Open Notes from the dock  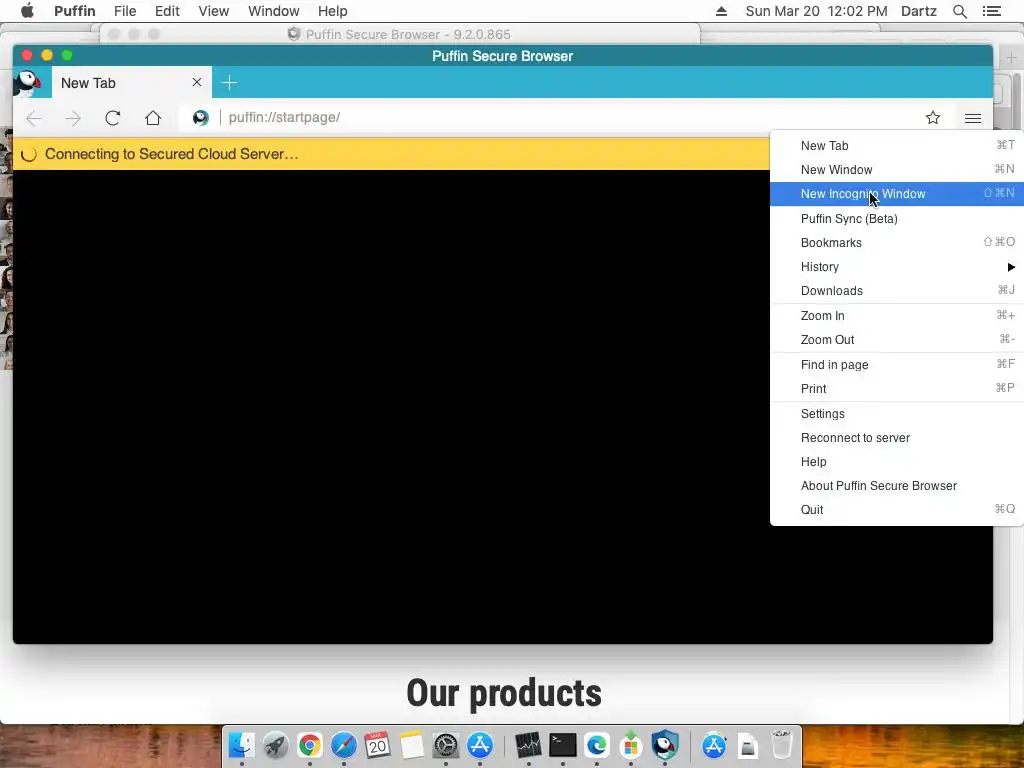[411, 745]
